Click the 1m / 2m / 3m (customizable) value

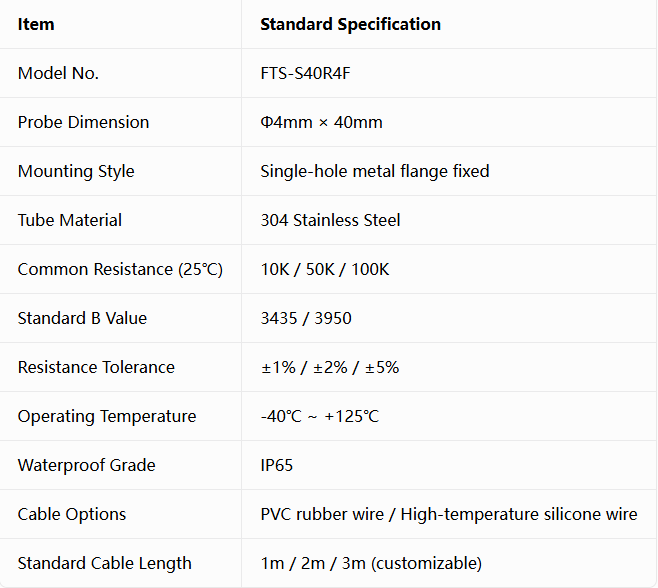371,564
